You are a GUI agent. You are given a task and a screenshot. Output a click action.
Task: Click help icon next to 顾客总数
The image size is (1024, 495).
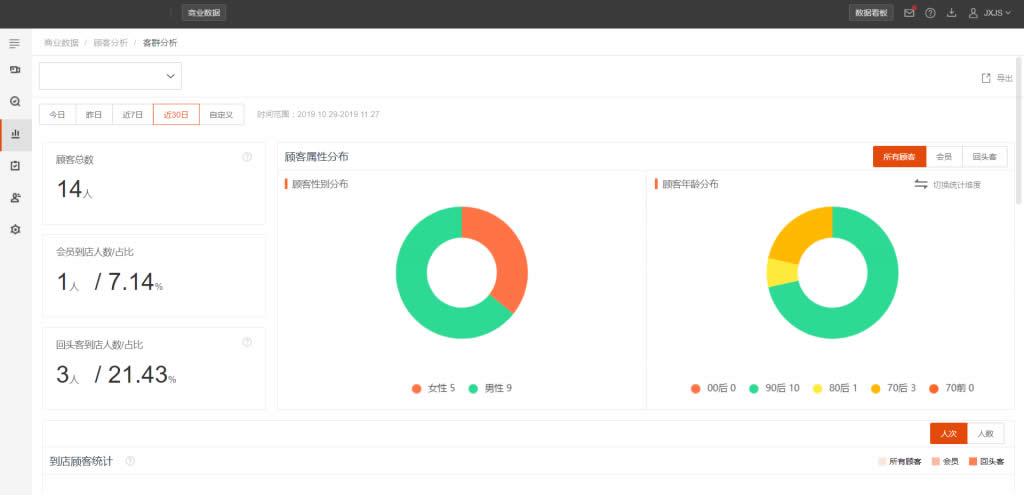point(247,157)
